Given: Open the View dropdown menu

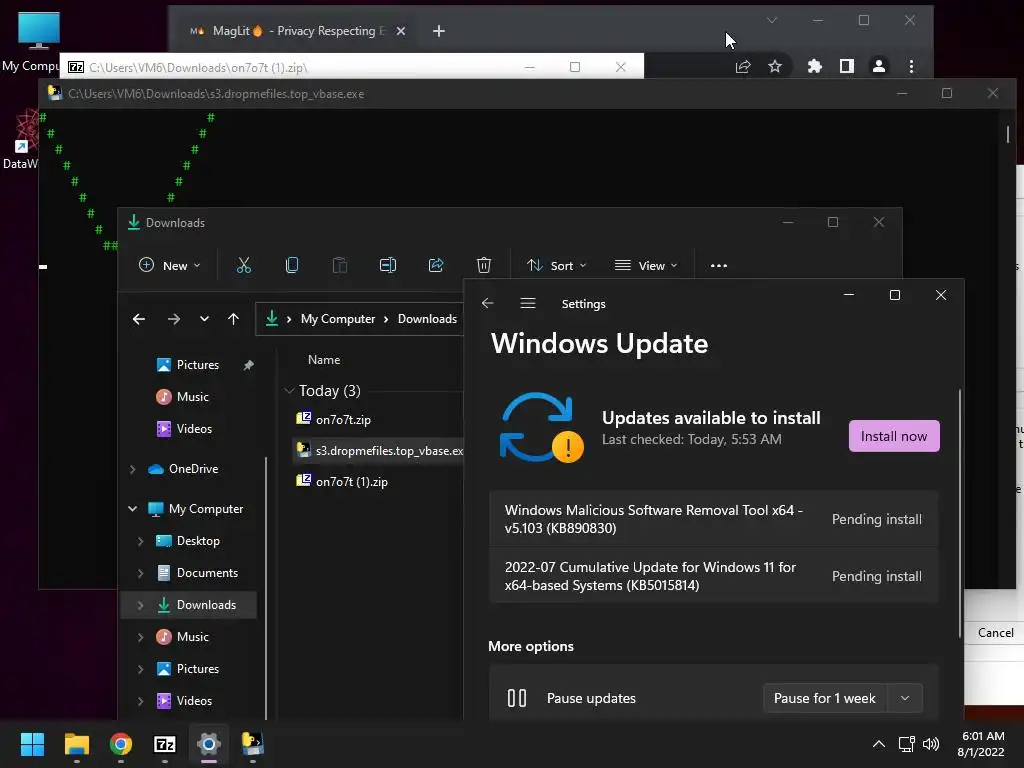Looking at the screenshot, I should [x=646, y=265].
